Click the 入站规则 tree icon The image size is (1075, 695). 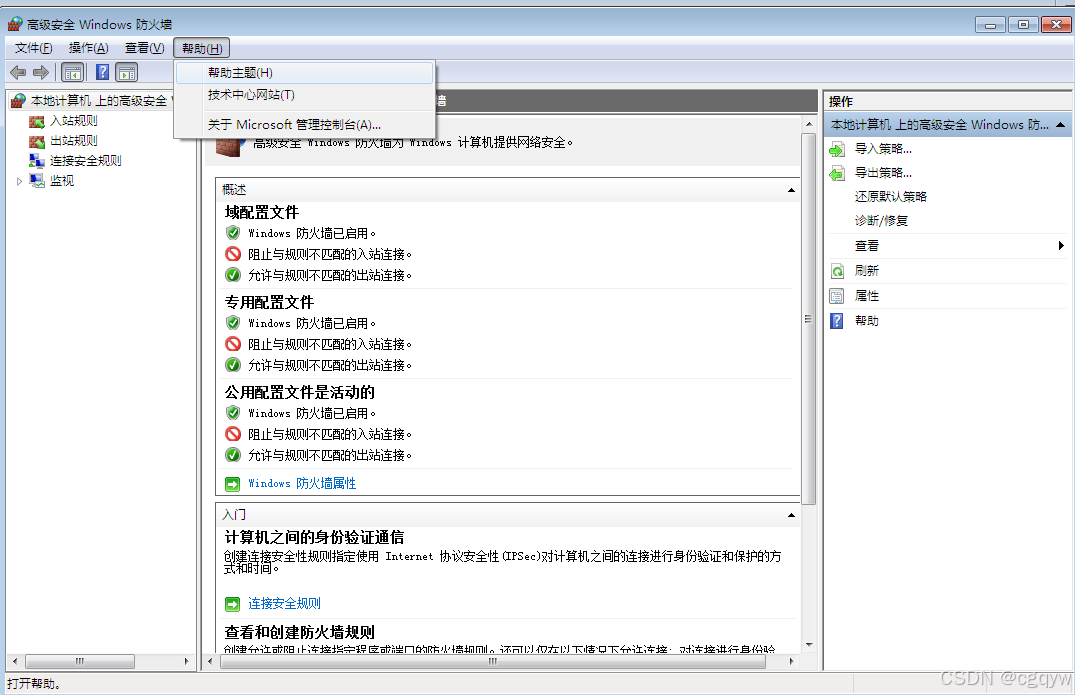37,121
